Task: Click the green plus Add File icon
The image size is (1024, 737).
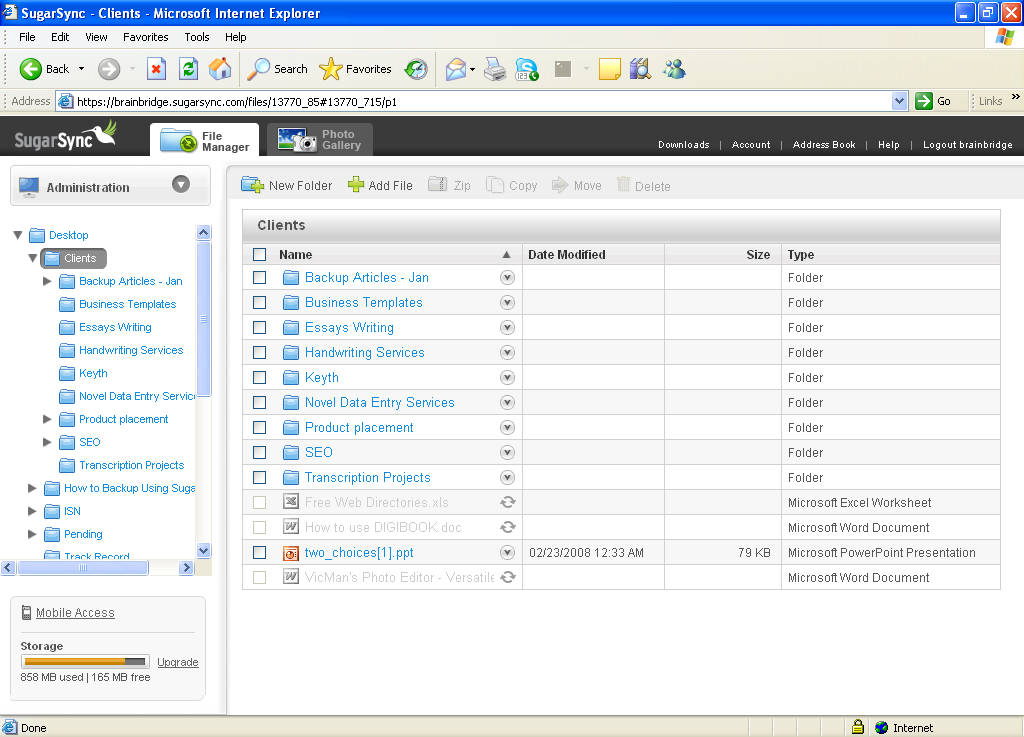Action: click(x=356, y=185)
